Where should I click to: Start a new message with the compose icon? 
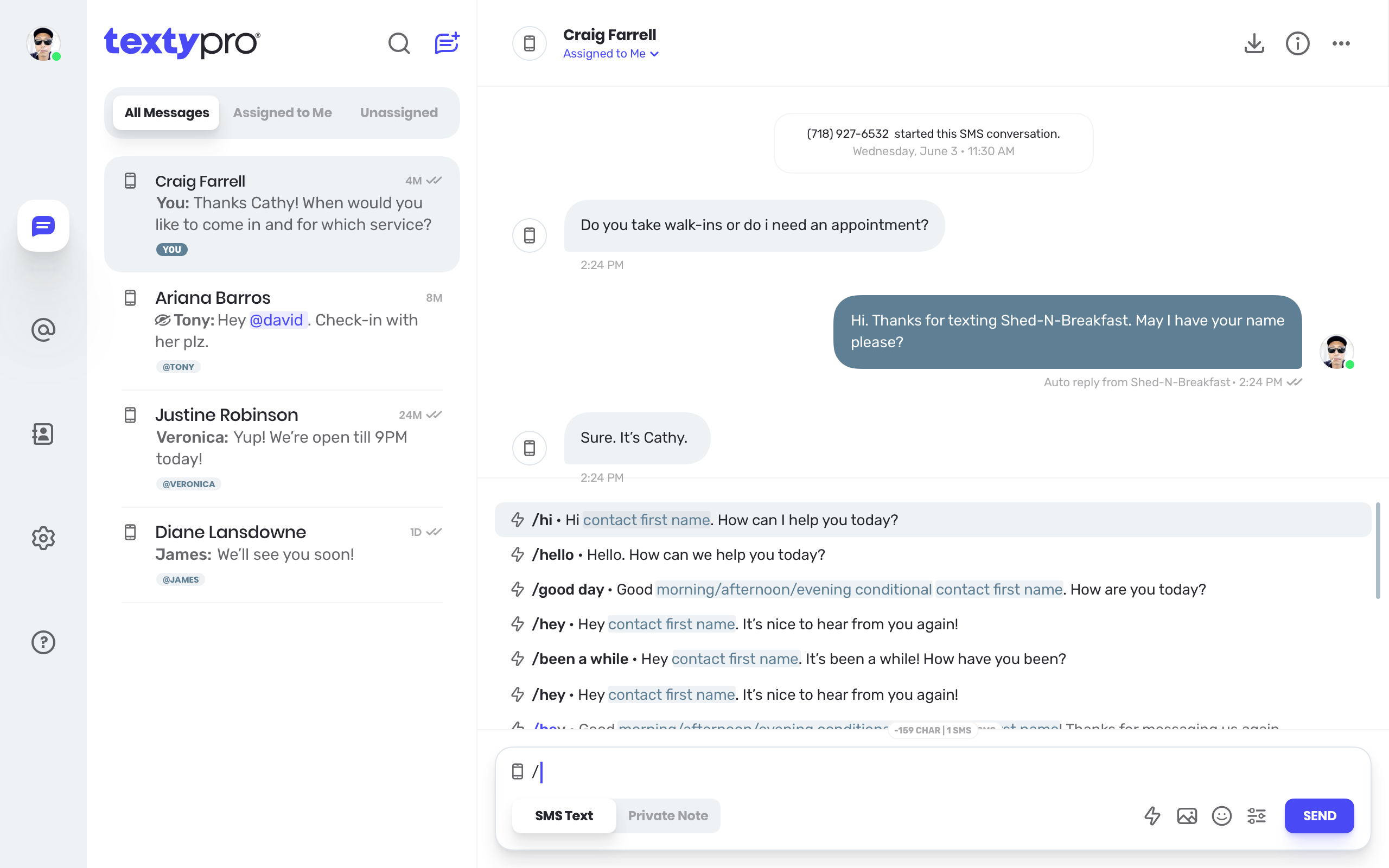click(x=447, y=43)
